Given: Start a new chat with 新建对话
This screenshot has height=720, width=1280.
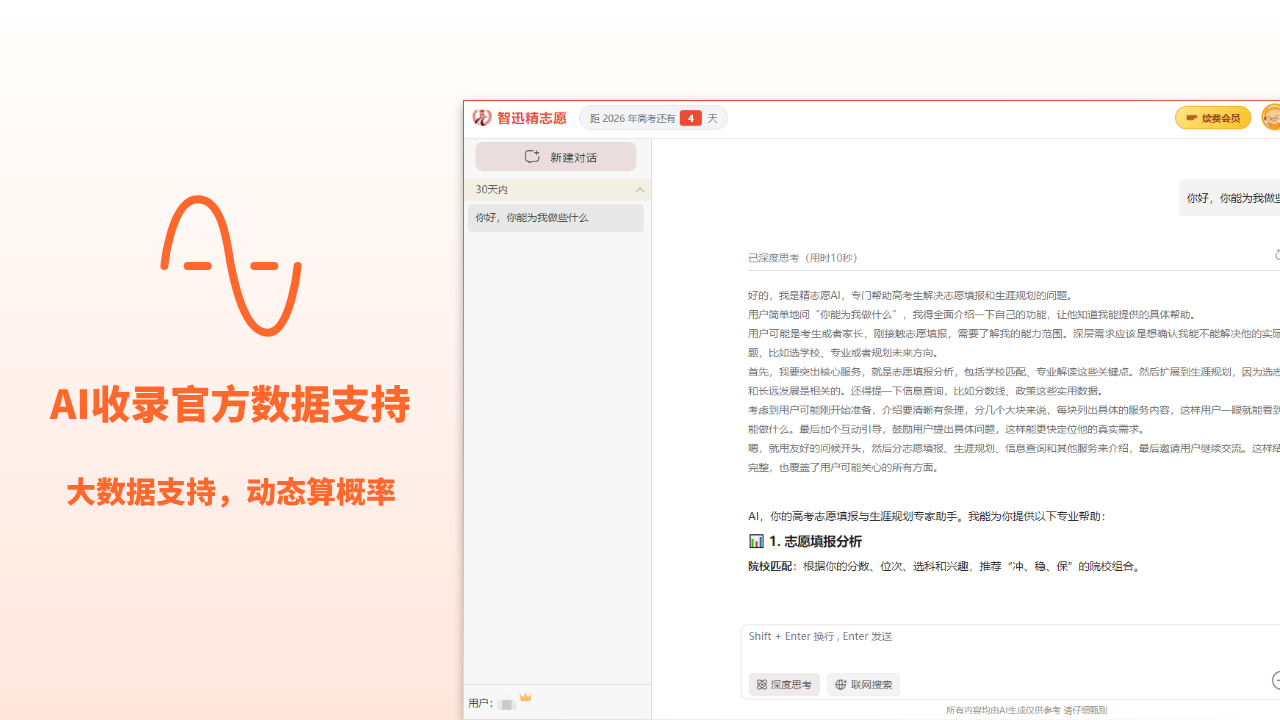Looking at the screenshot, I should point(556,157).
